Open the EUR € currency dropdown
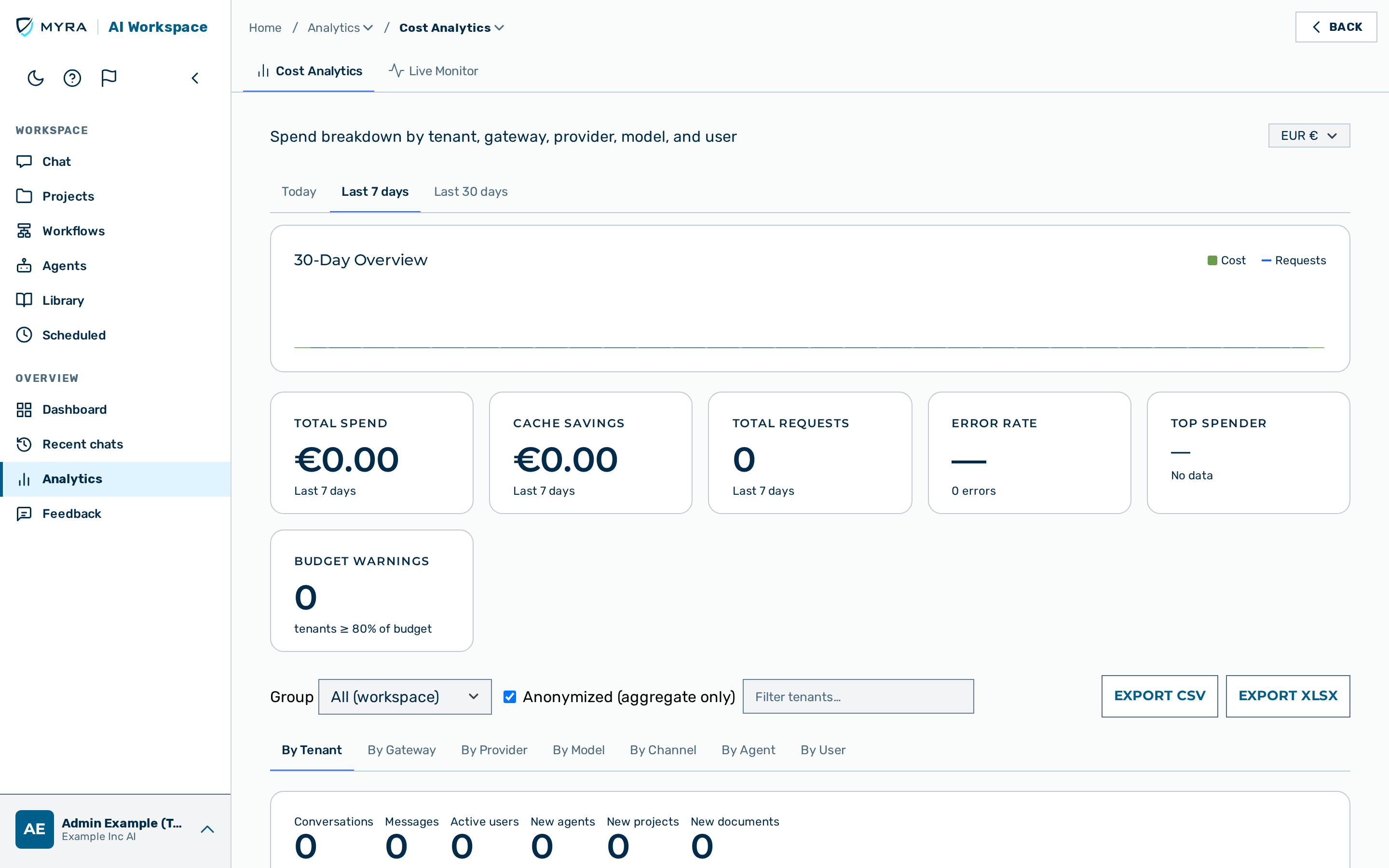The width and height of the screenshot is (1389, 868). click(1308, 136)
